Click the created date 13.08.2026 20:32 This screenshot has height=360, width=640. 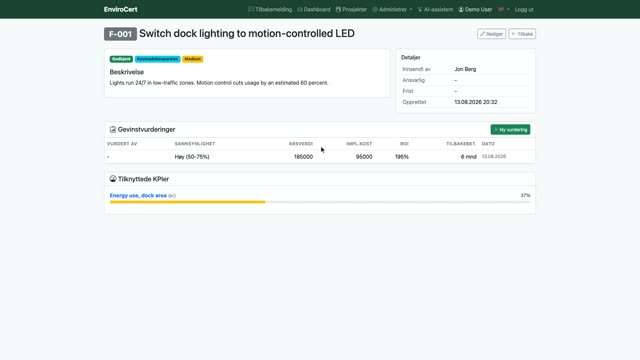click(x=476, y=102)
